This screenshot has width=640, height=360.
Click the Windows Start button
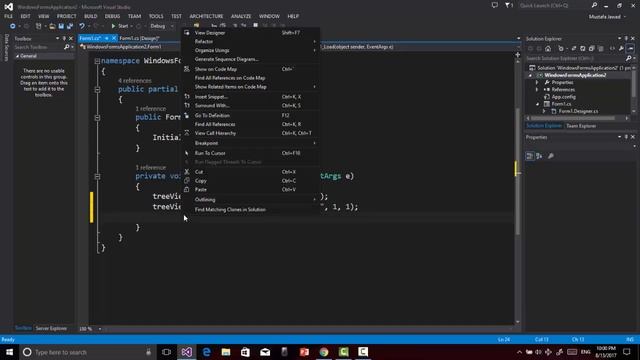click(x=9, y=352)
